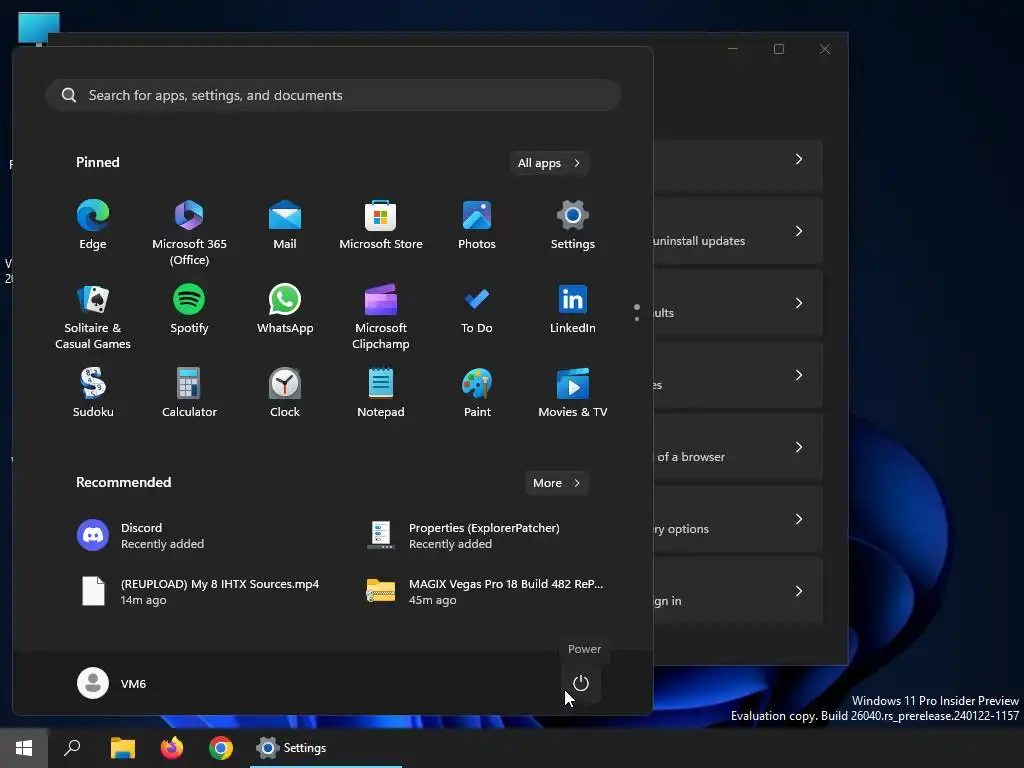This screenshot has height=768, width=1024.
Task: Open taskbar Search
Action: [x=72, y=748]
